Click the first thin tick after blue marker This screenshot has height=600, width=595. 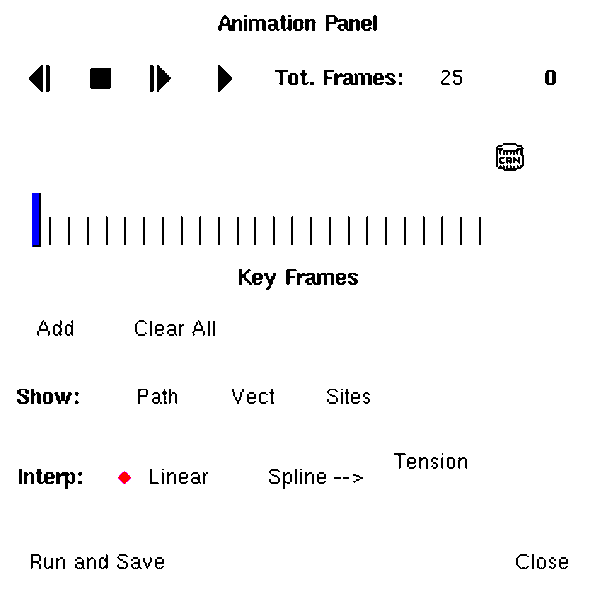(x=50, y=231)
